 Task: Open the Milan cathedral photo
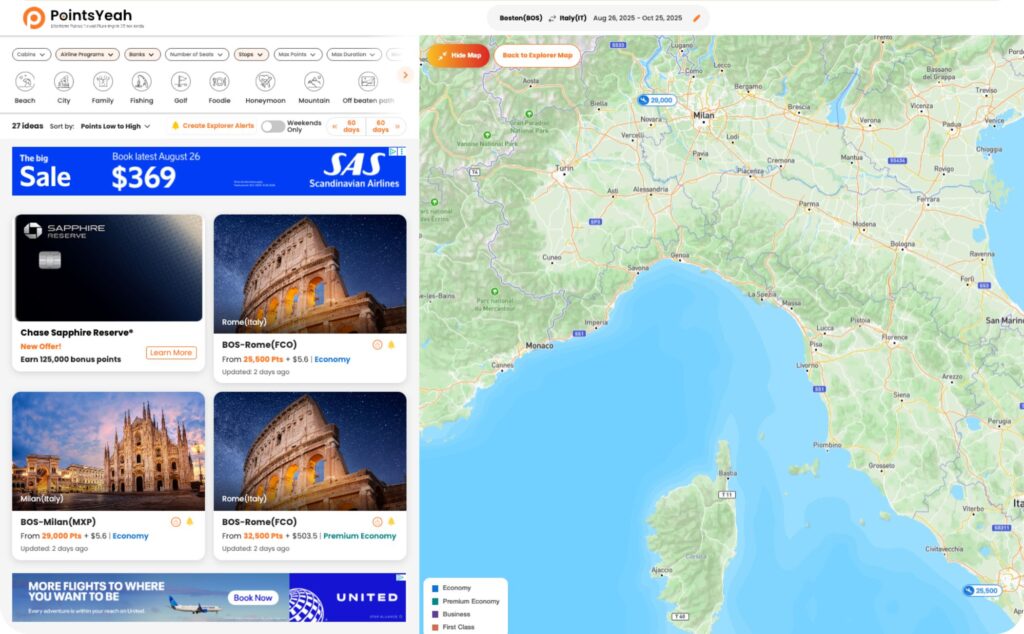click(x=108, y=451)
